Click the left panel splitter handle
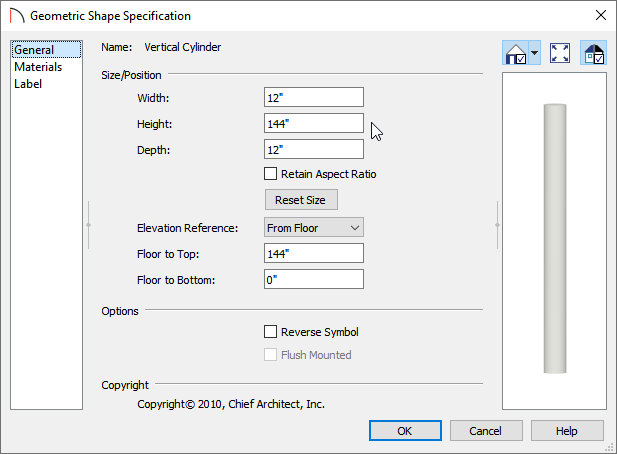Viewport: 617px width, 454px height. 89,225
